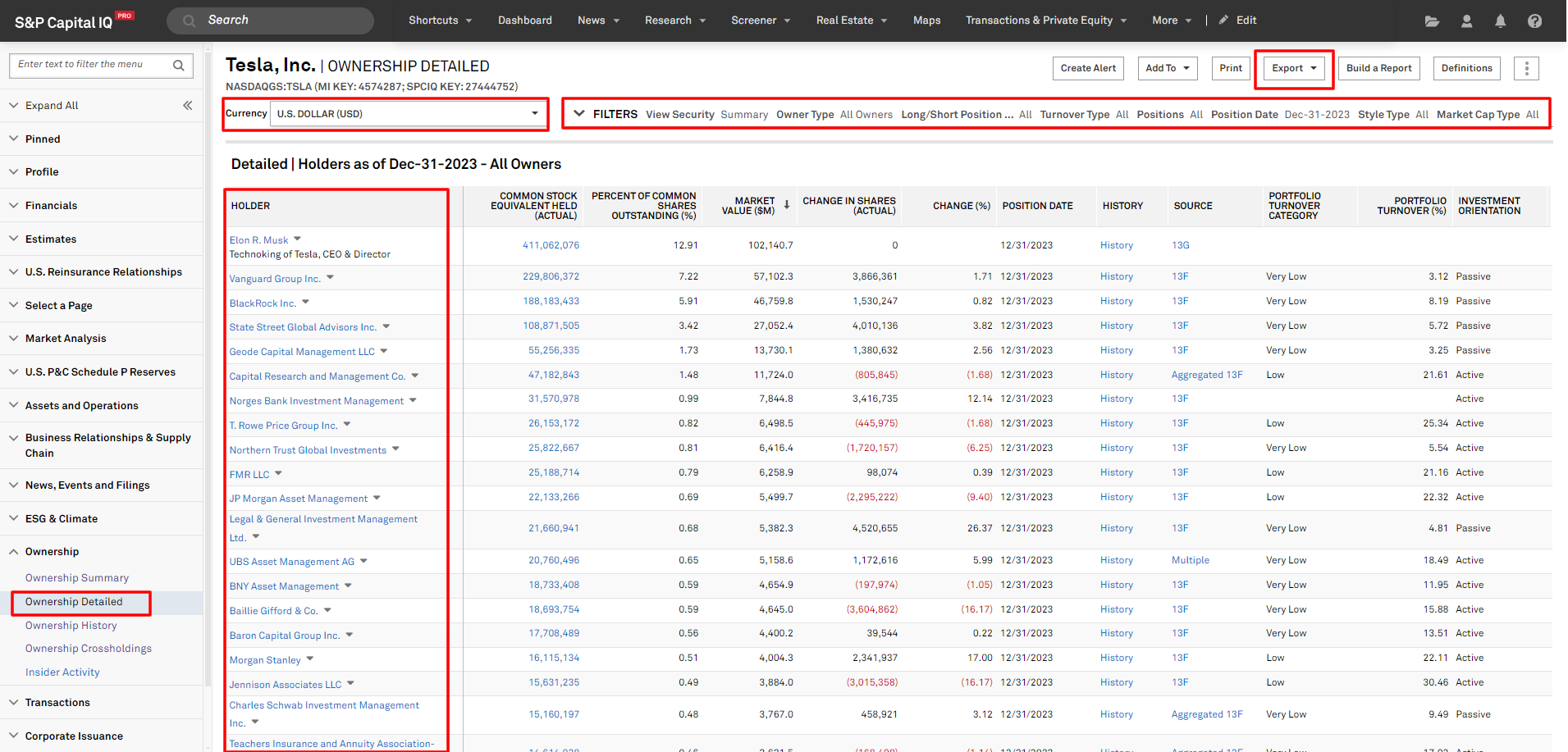Open the folder icon in top bar

click(x=1432, y=21)
